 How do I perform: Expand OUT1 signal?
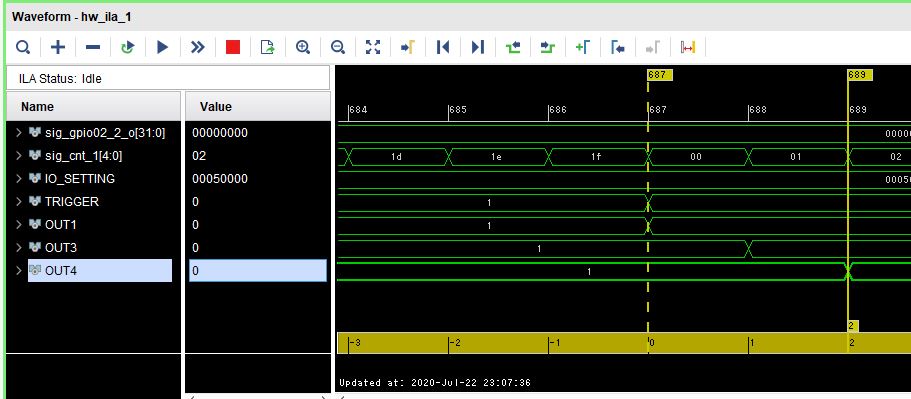[x=19, y=225]
